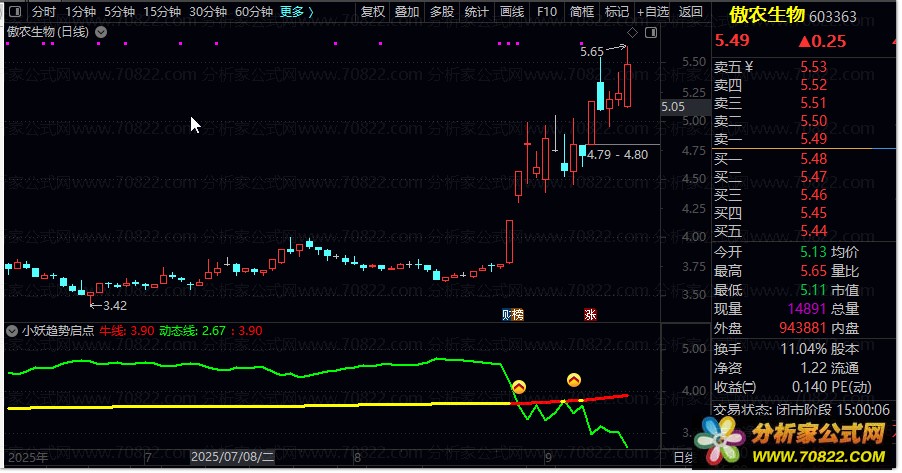902x473 pixels.
Task: Click the 5.65 high price label
Action: pyautogui.click(x=591, y=52)
